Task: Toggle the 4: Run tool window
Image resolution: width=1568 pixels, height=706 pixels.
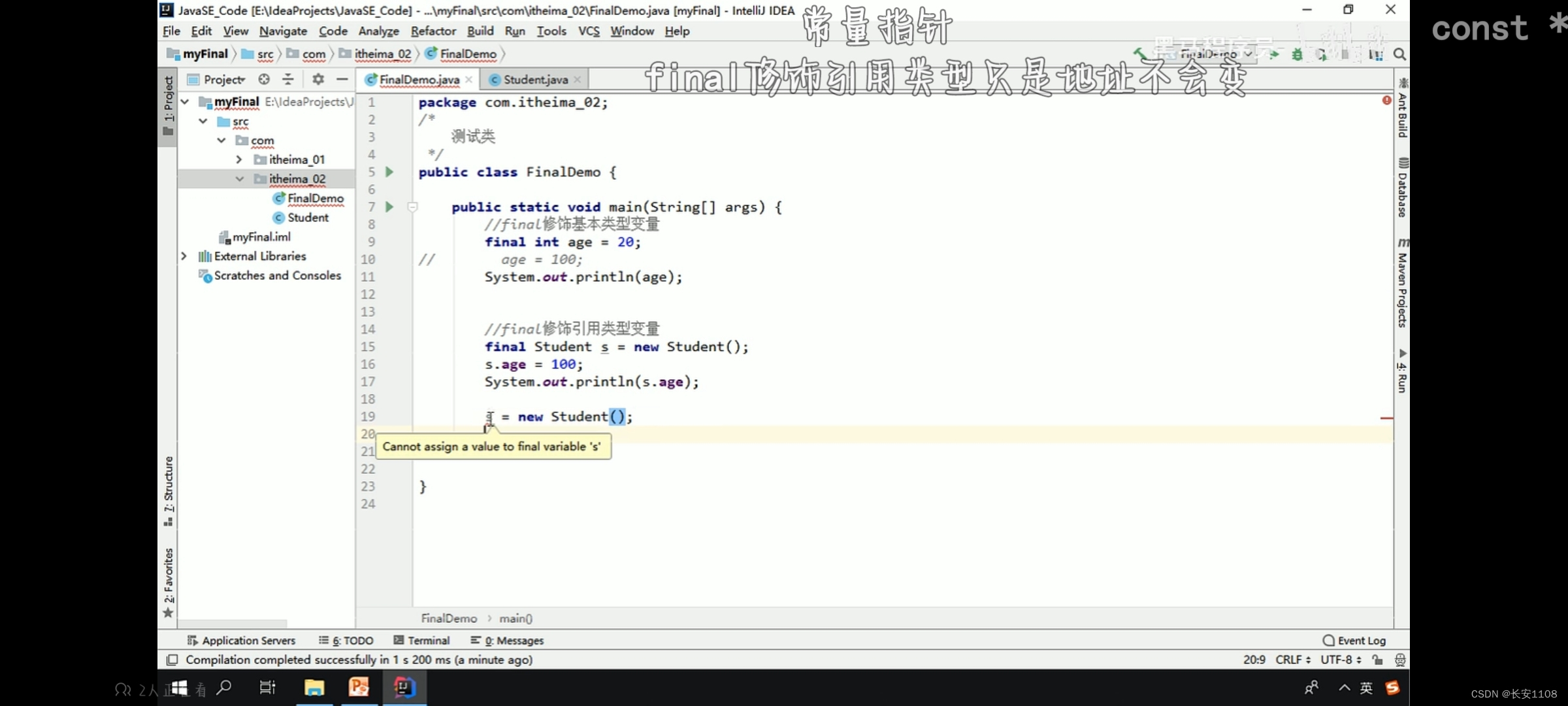Action: pos(1402,371)
